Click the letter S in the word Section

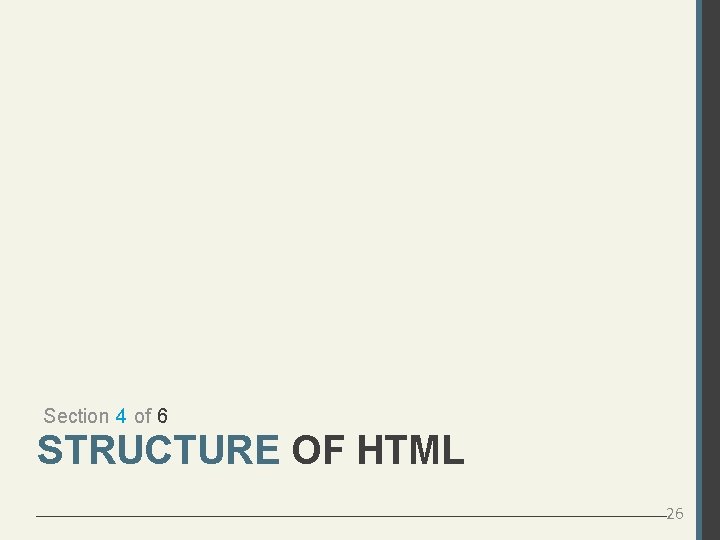pos(50,416)
